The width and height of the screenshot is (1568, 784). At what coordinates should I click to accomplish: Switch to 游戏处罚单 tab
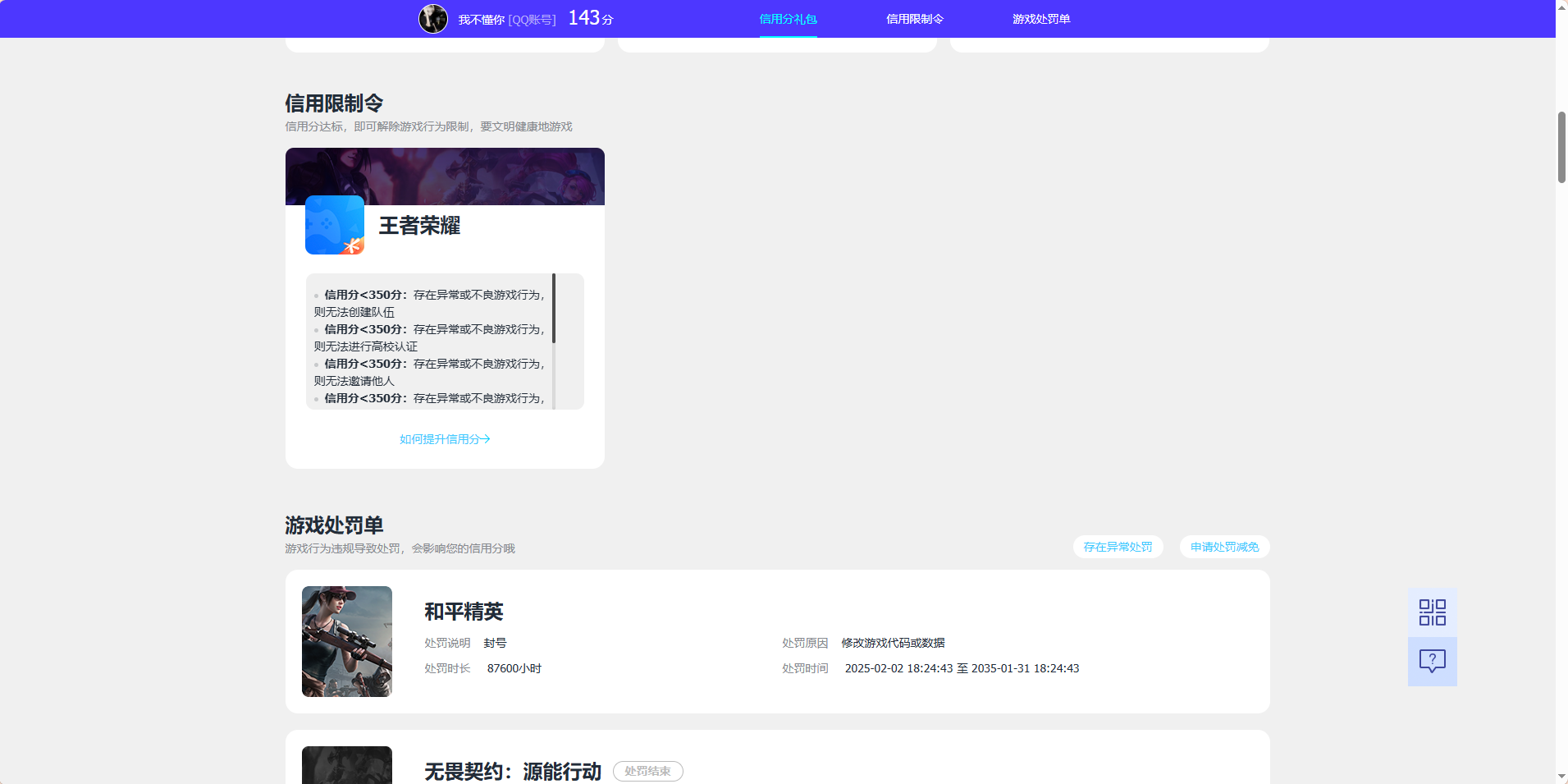(1041, 19)
